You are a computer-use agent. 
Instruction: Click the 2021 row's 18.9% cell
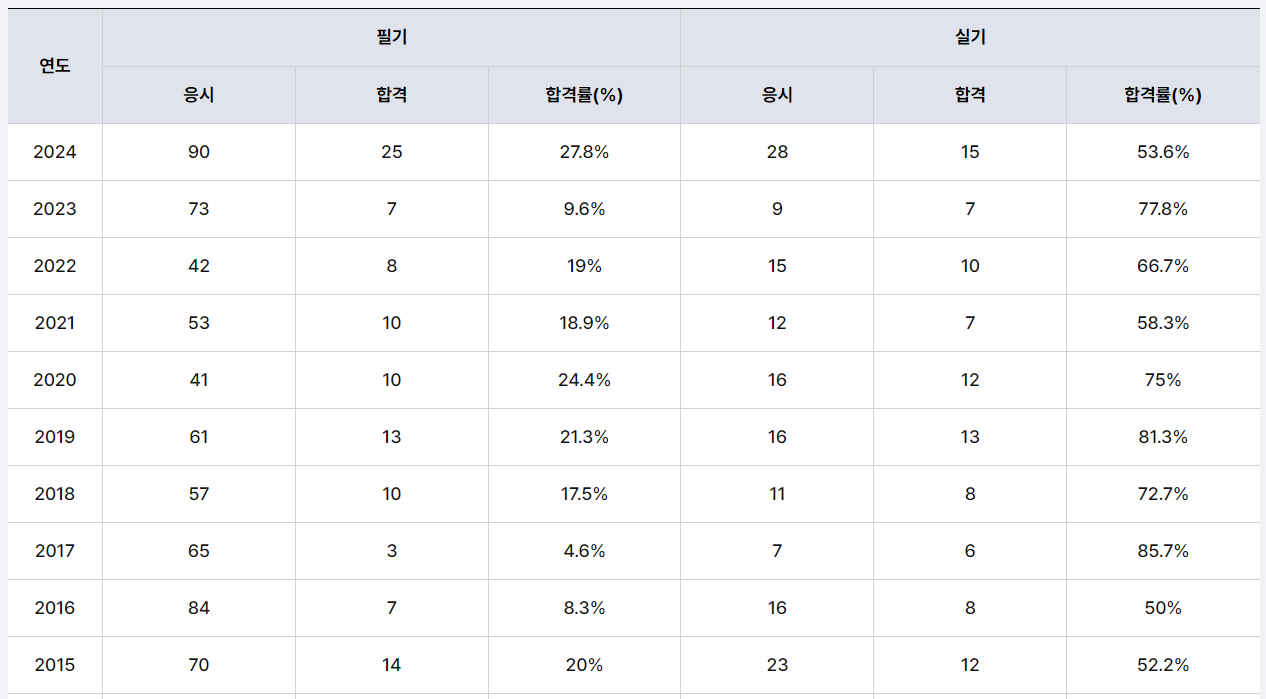click(584, 323)
